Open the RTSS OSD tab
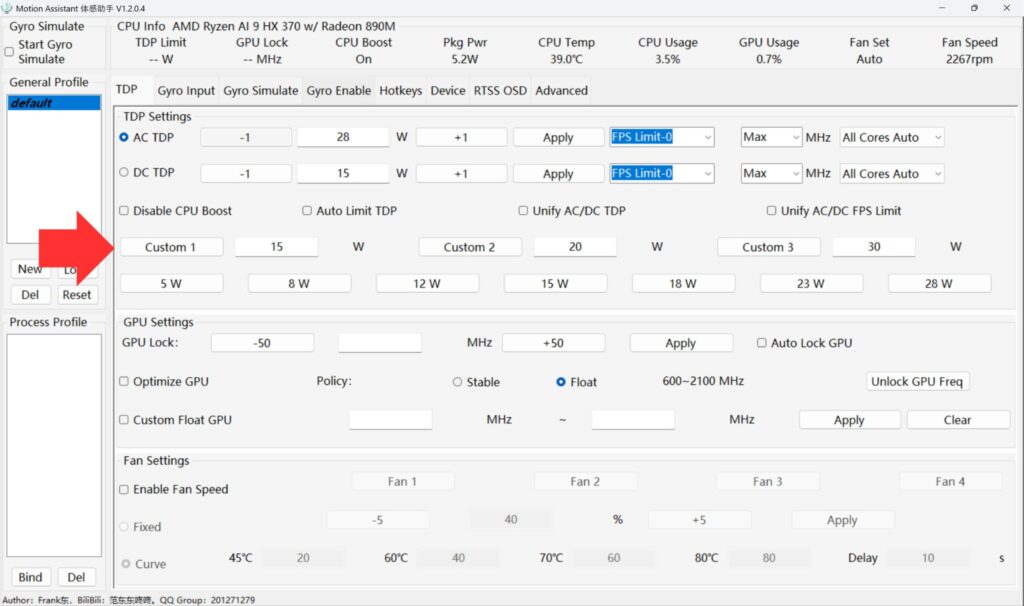1024x606 pixels. point(500,90)
